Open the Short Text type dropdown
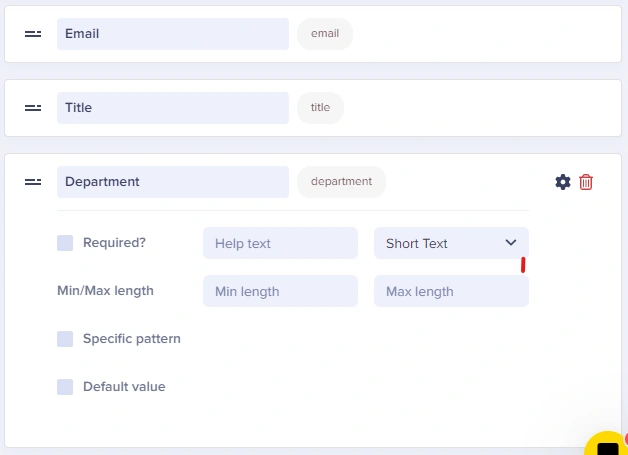The image size is (628, 455). click(451, 243)
